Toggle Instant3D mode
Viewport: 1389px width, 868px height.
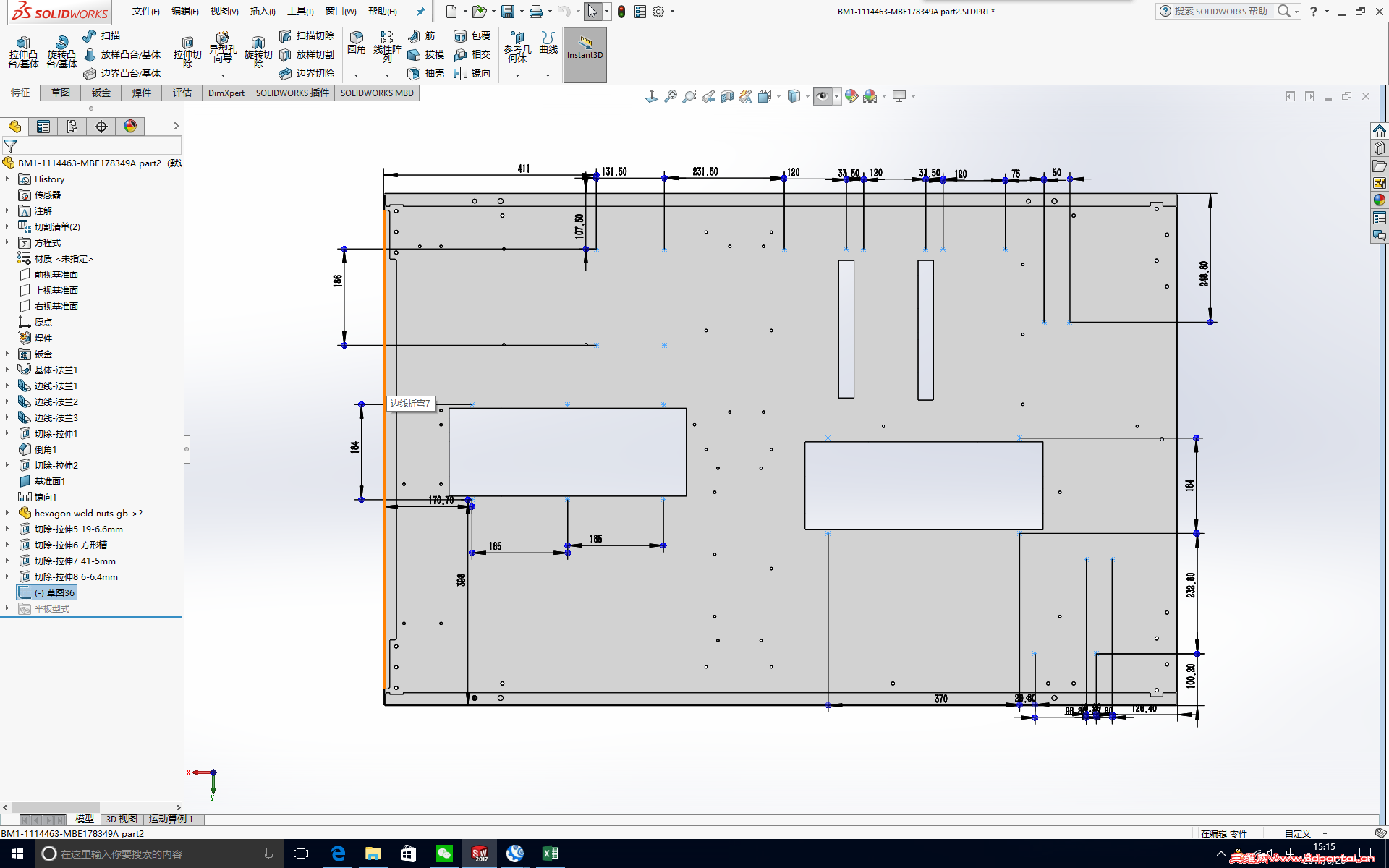tap(585, 55)
